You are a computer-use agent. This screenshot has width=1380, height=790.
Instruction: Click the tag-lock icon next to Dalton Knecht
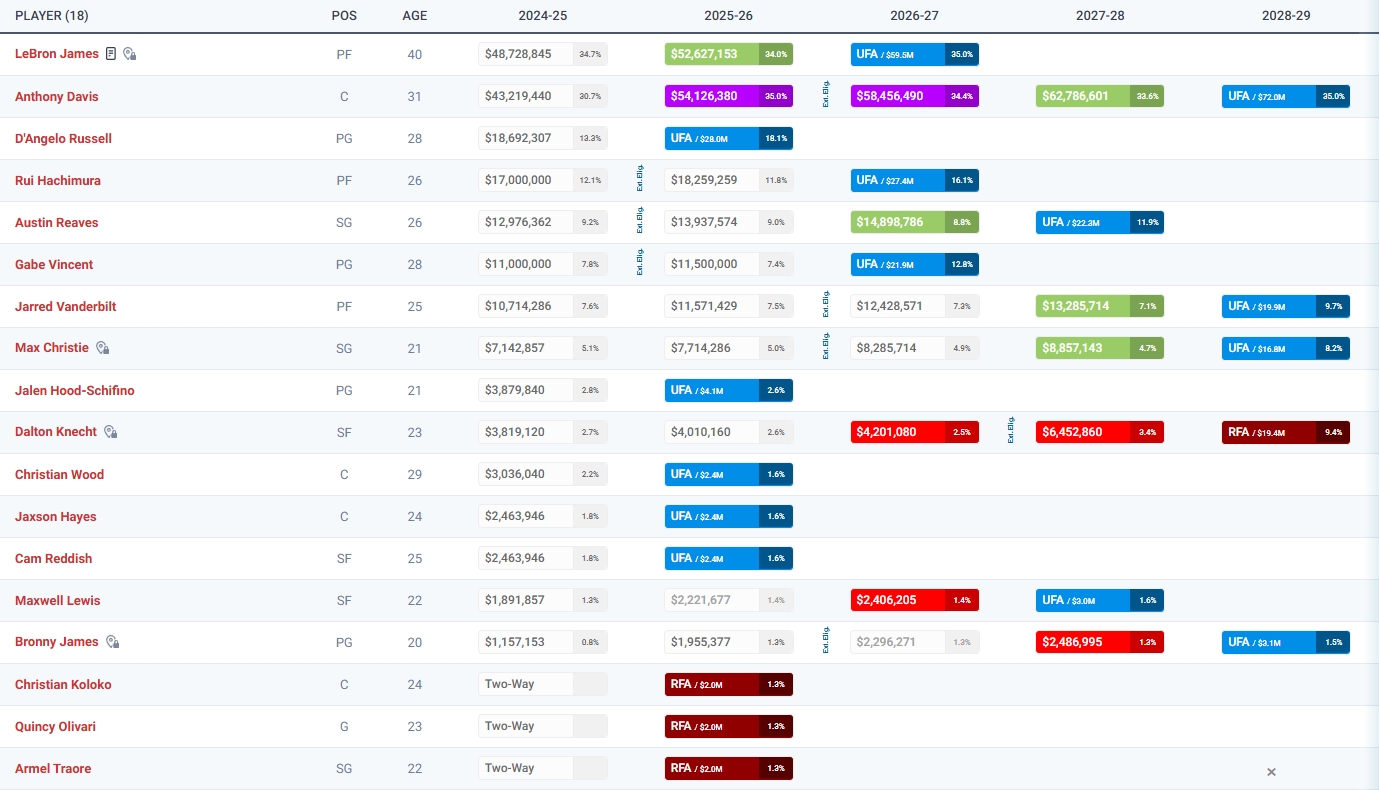pyautogui.click(x=111, y=432)
